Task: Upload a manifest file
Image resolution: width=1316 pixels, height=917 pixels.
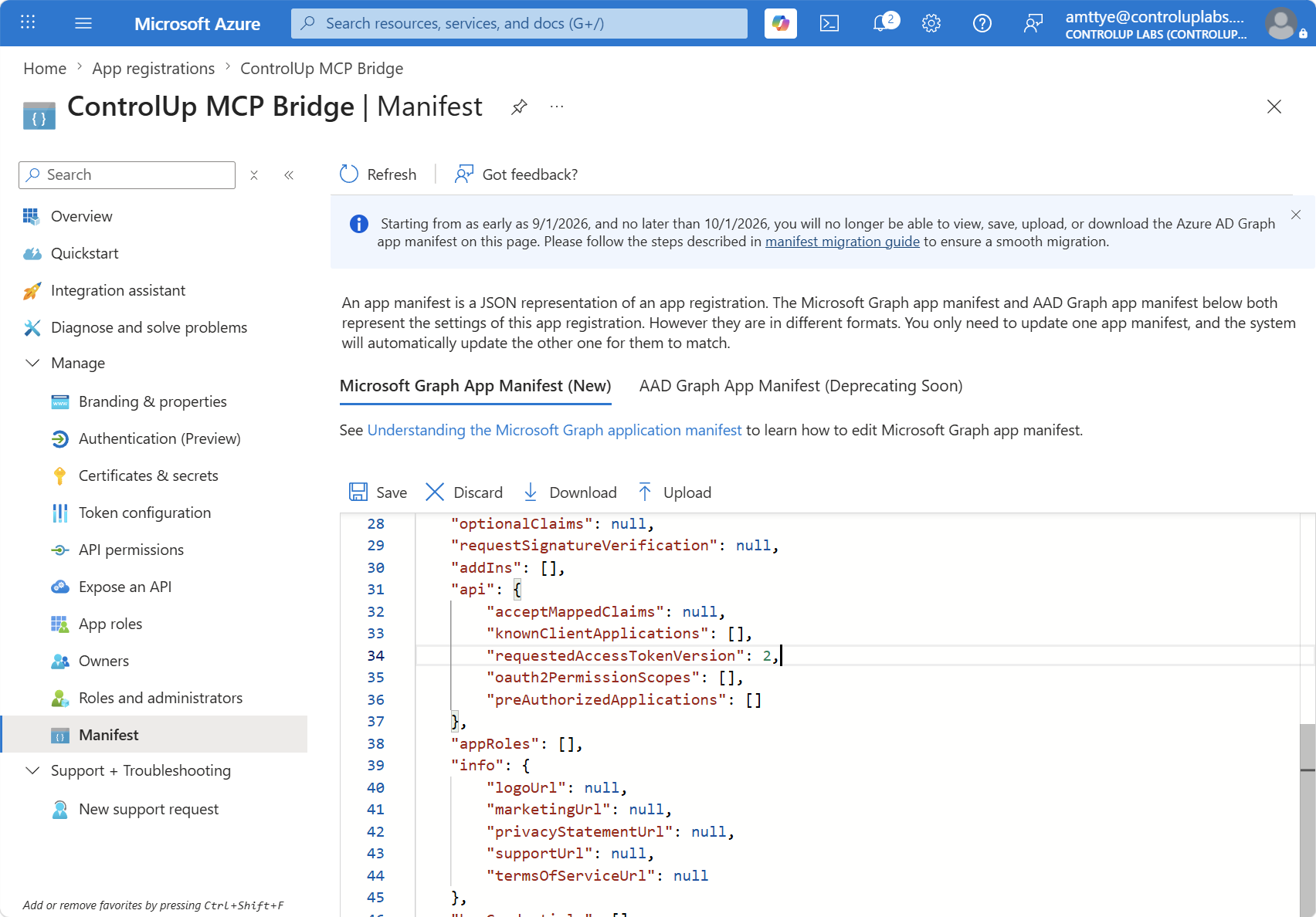Action: point(674,492)
